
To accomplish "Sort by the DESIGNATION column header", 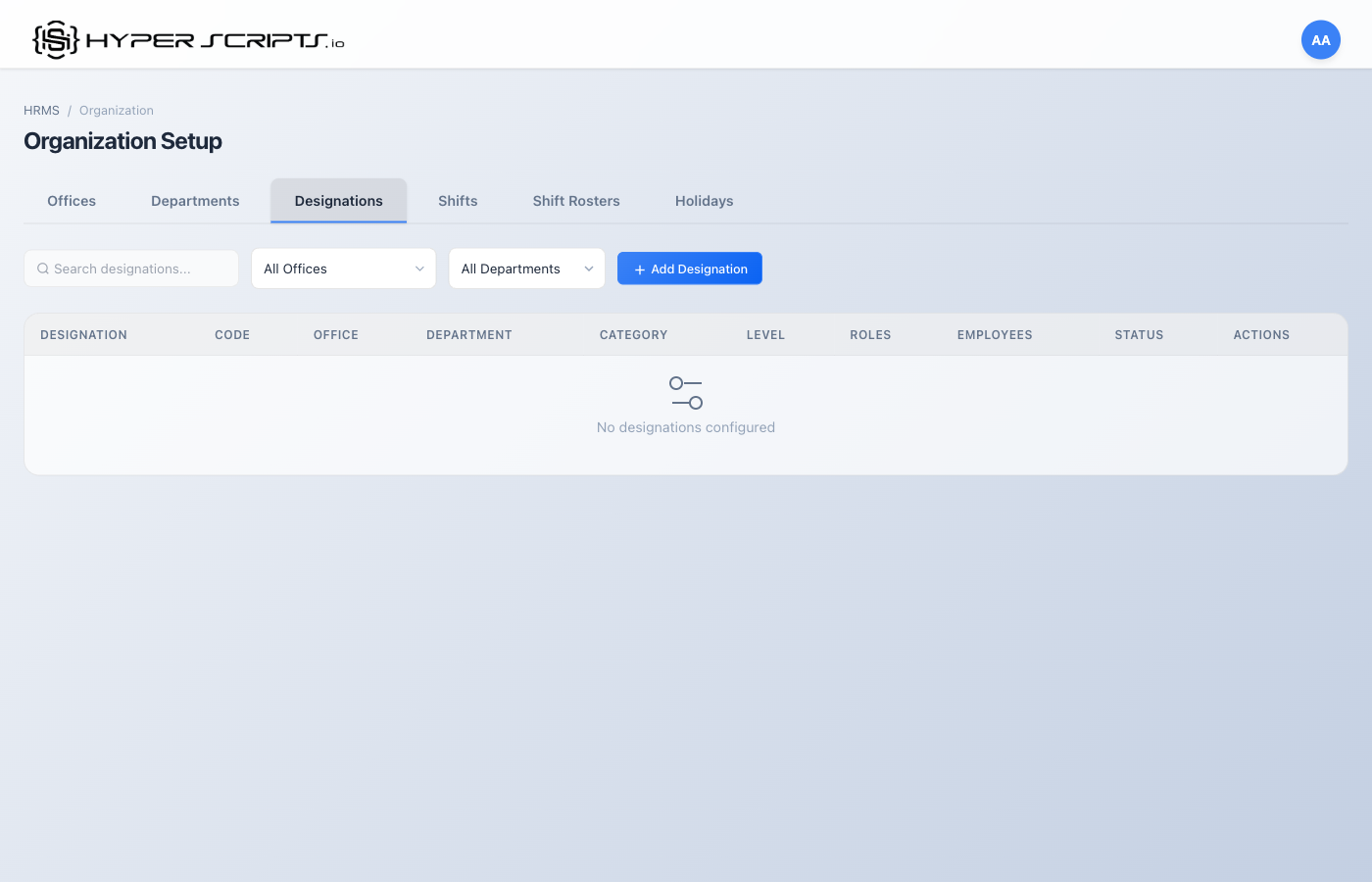I will pyautogui.click(x=83, y=334).
